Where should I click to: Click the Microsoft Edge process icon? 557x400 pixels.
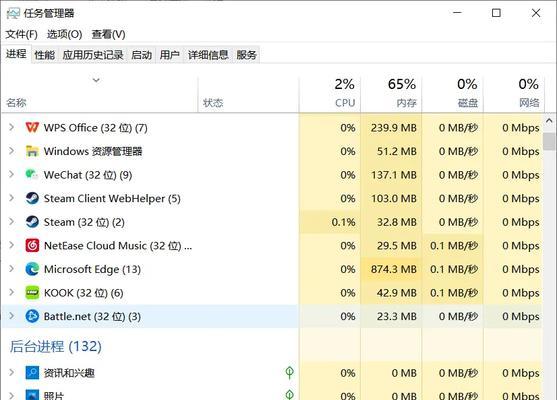[x=32, y=269]
